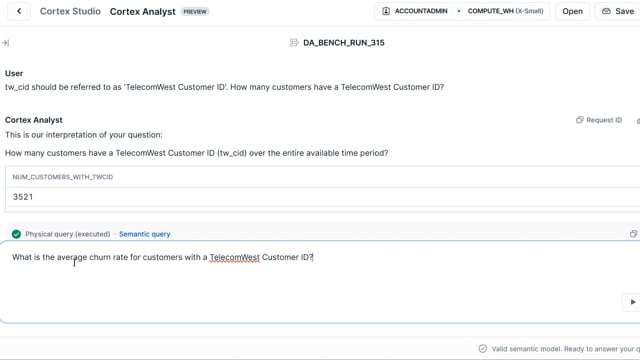Click the misspelled TelecomWest word in input

point(235,257)
